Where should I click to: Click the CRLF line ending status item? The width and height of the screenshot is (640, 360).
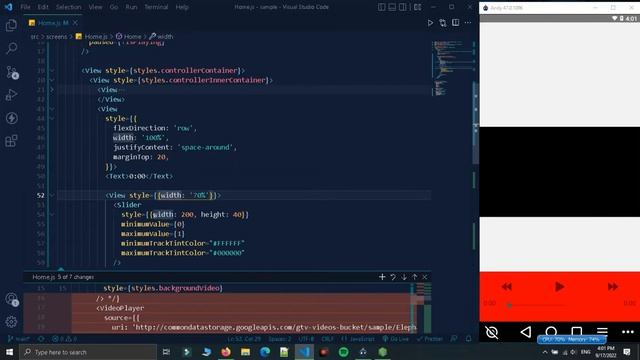pyautogui.click(x=327, y=339)
